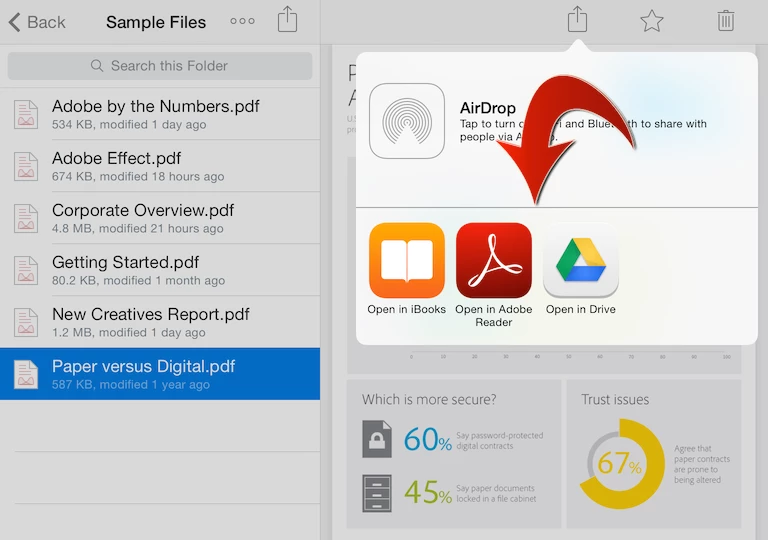The width and height of the screenshot is (768, 540).
Task: Open Adobe Effect.pdf file
Action: coord(160,166)
